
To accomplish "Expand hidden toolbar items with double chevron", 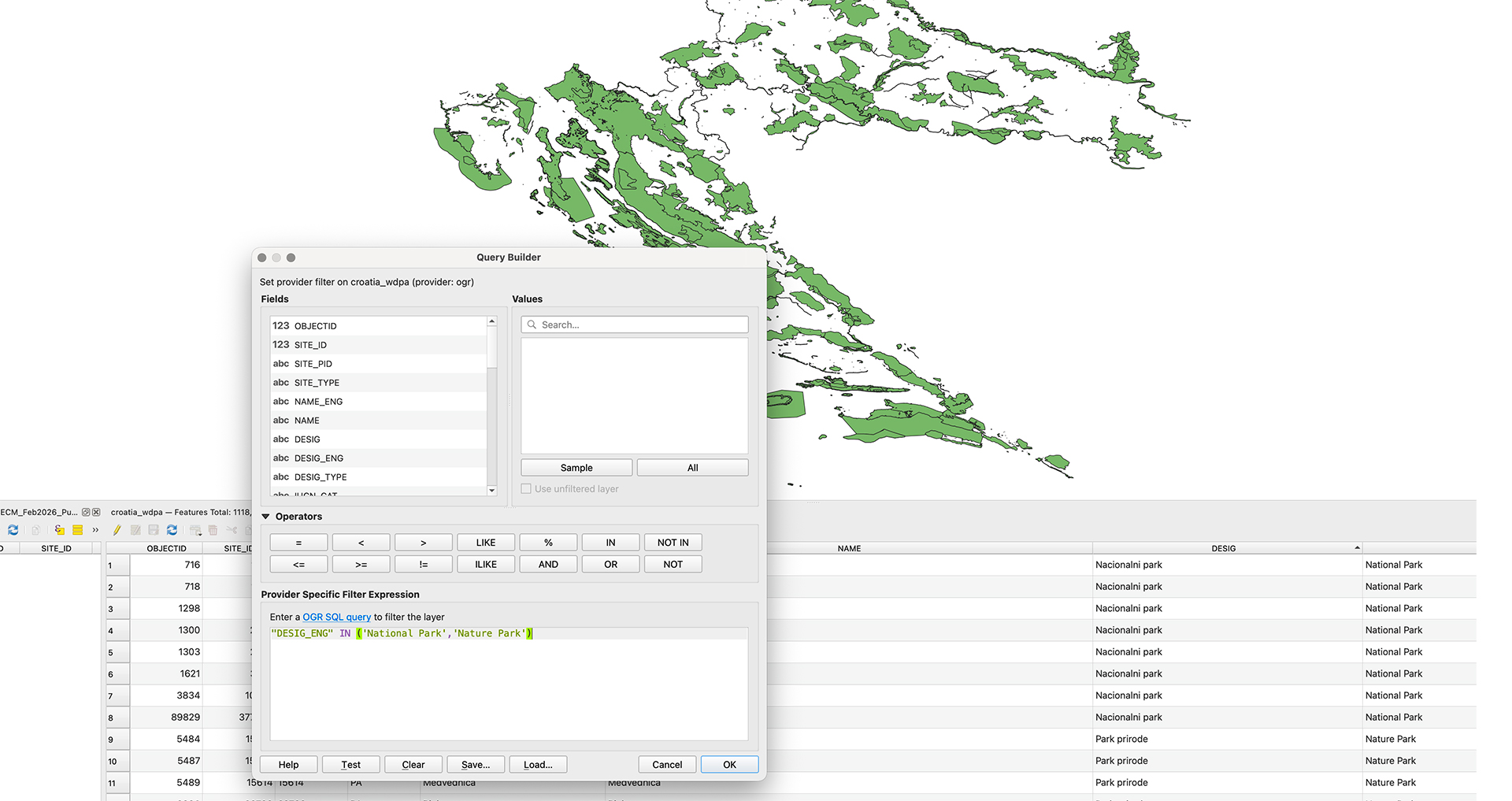I will click(95, 530).
